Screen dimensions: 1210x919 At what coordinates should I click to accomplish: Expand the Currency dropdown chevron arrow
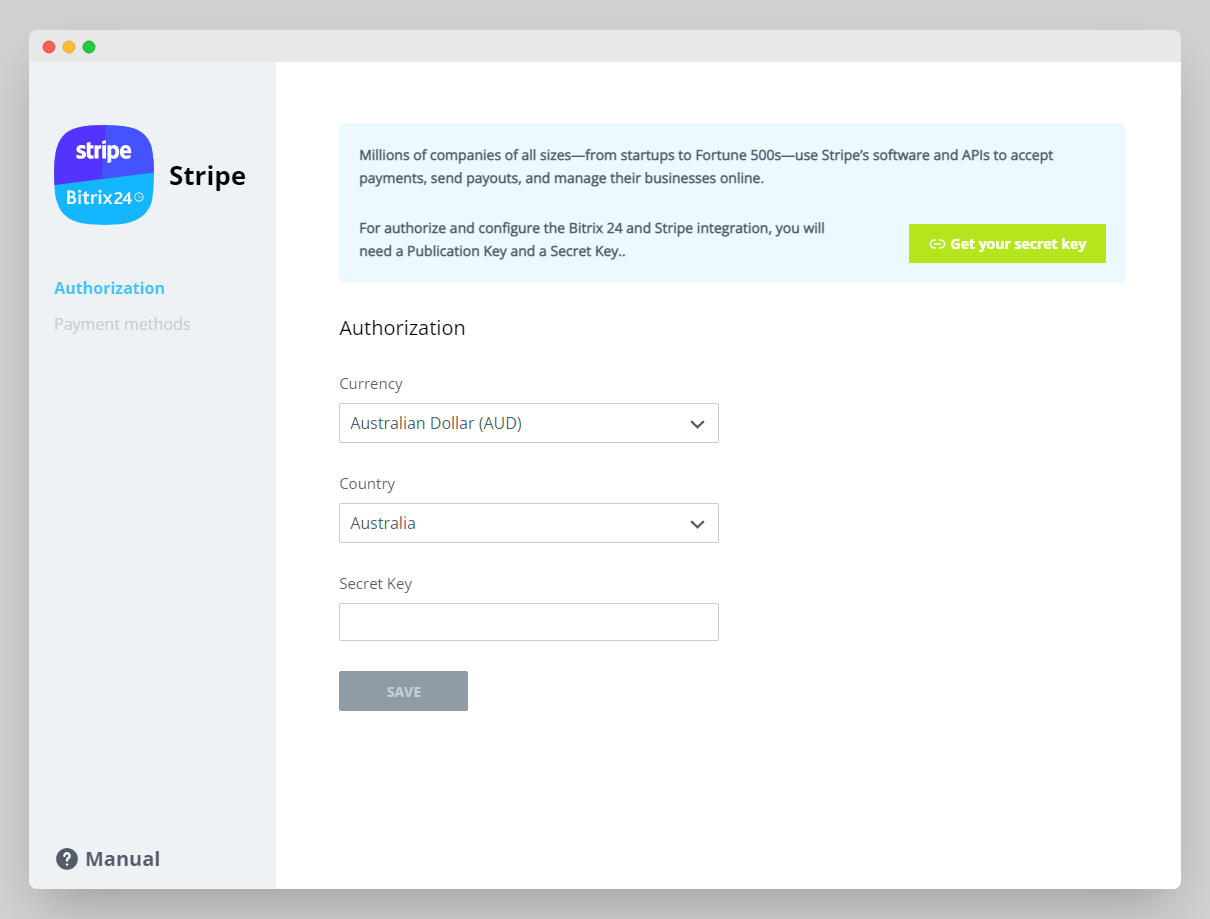point(697,424)
